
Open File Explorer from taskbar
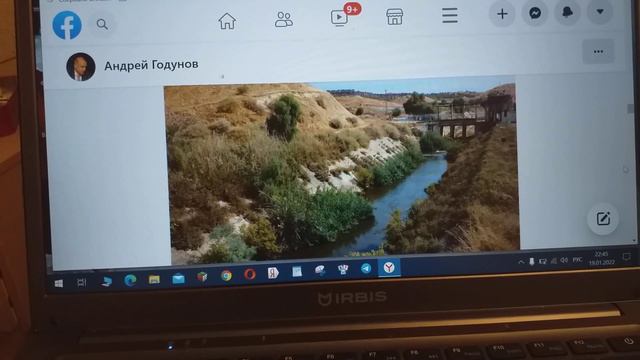click(154, 280)
